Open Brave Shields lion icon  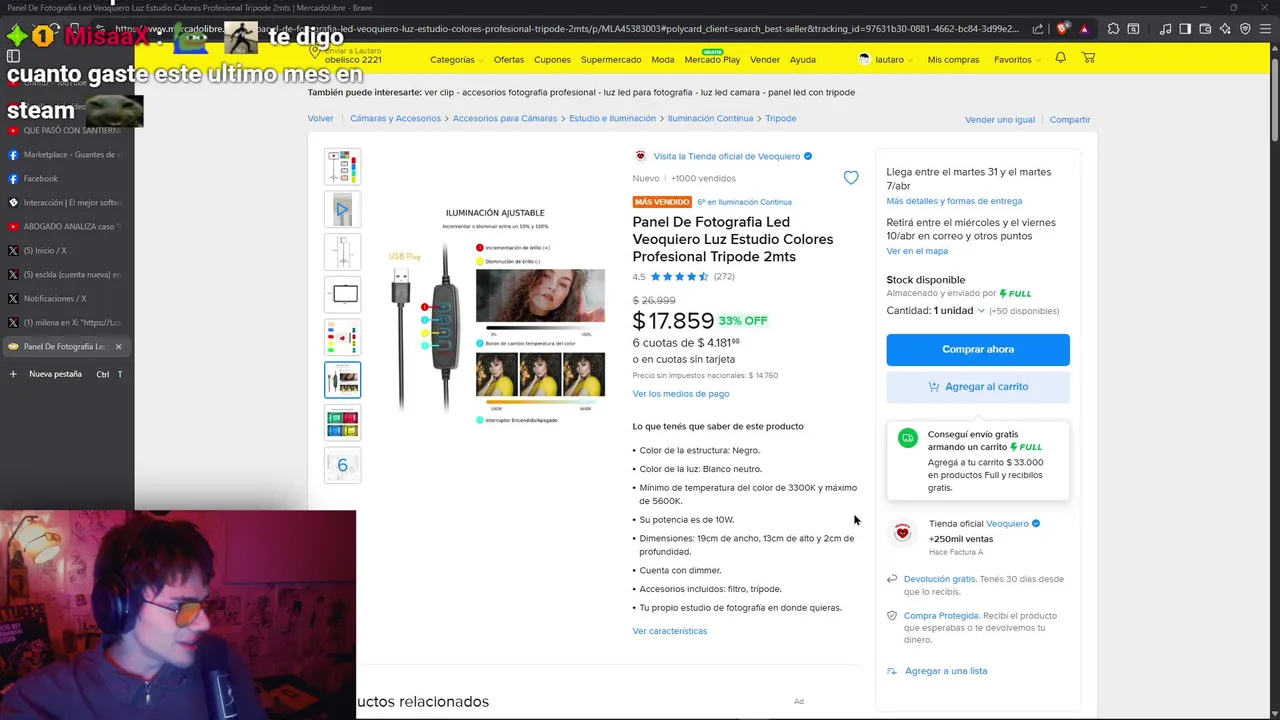click(1062, 29)
